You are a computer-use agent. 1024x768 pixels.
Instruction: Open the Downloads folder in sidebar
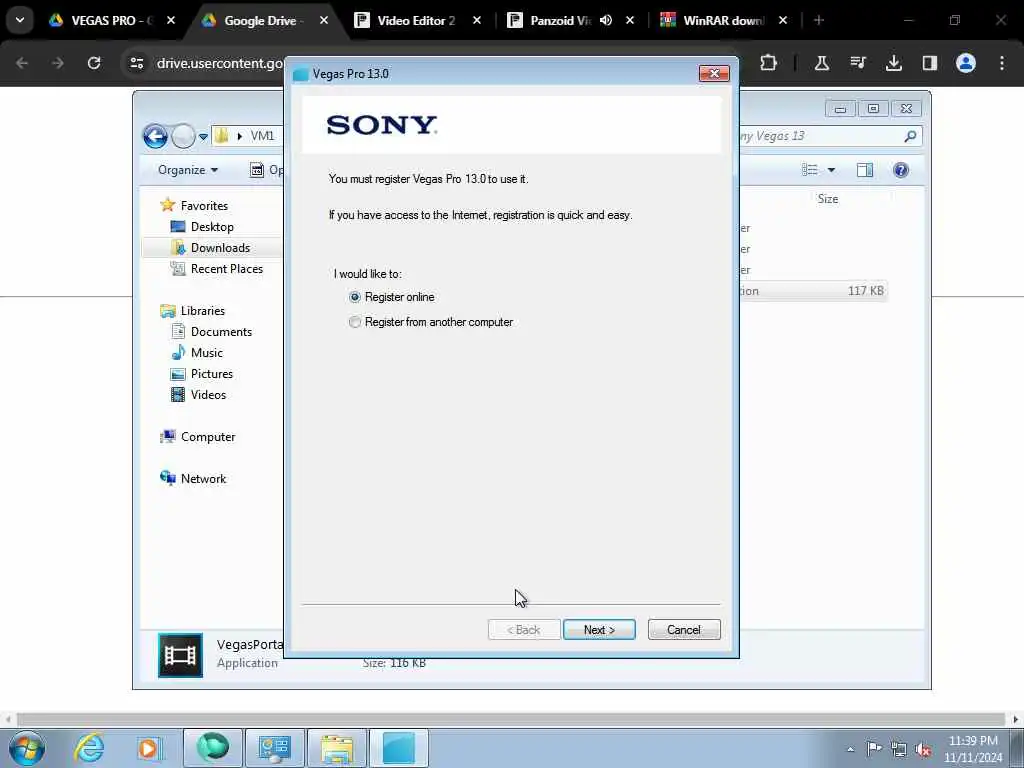[x=220, y=248]
